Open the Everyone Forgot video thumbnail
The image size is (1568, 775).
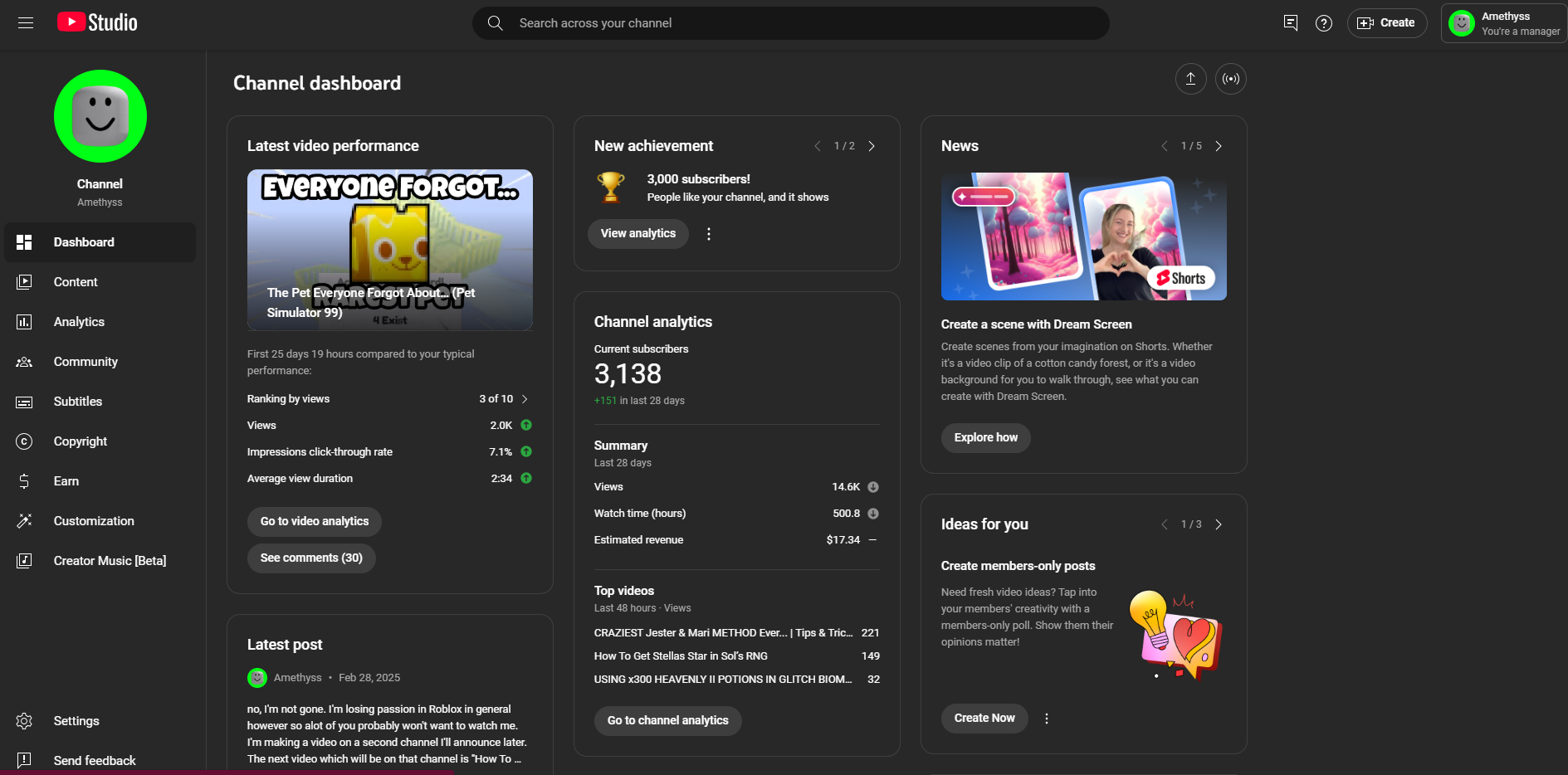point(390,250)
